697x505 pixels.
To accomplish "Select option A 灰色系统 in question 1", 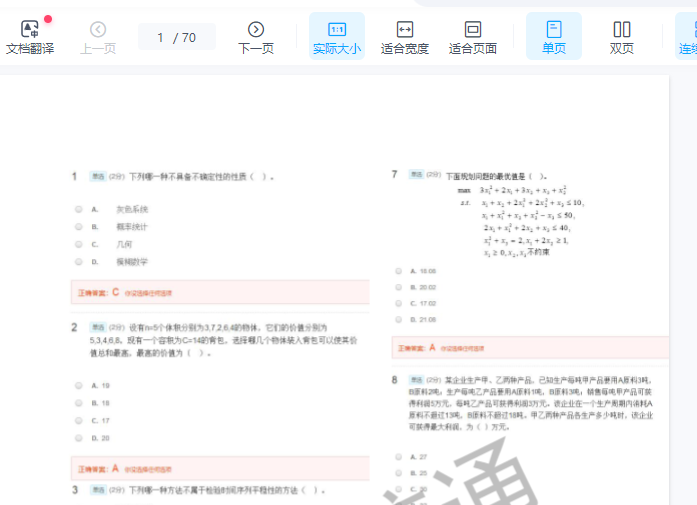I will [x=79, y=209].
